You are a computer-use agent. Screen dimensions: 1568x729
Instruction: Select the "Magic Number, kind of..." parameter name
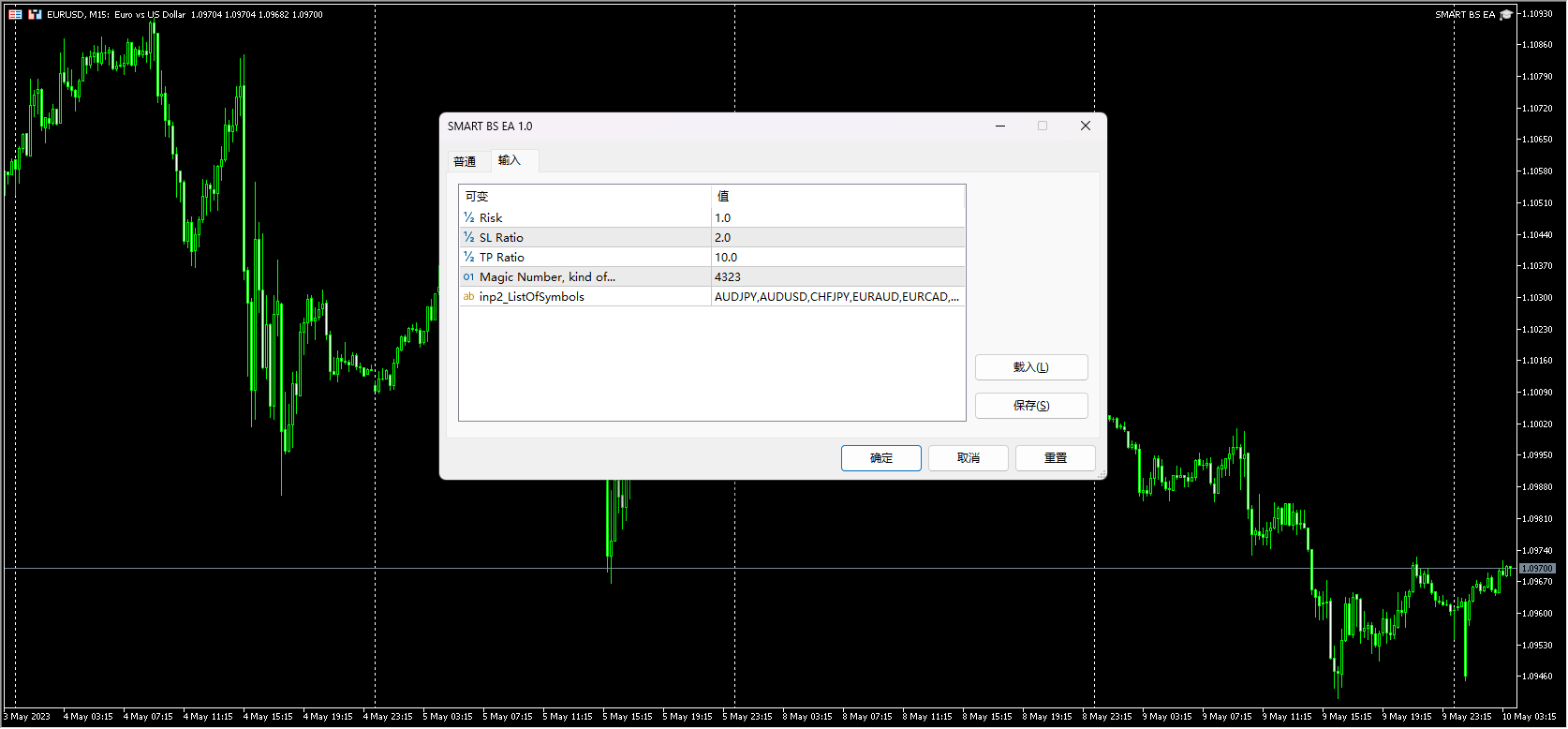click(547, 276)
